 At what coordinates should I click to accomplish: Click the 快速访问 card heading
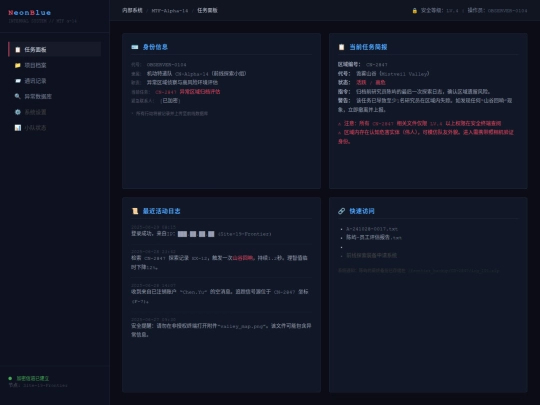click(362, 211)
